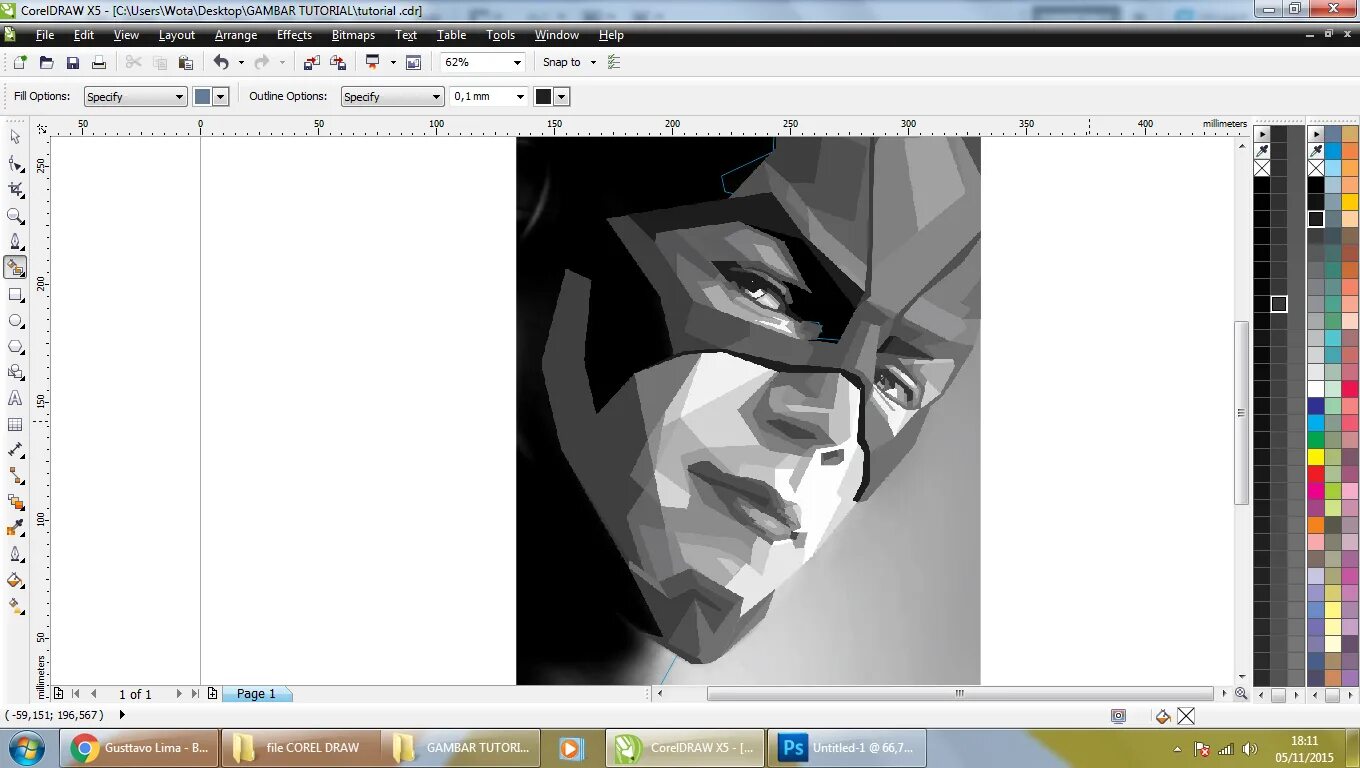Image resolution: width=1360 pixels, height=768 pixels.
Task: Select the Polygon tool
Action: click(x=15, y=347)
